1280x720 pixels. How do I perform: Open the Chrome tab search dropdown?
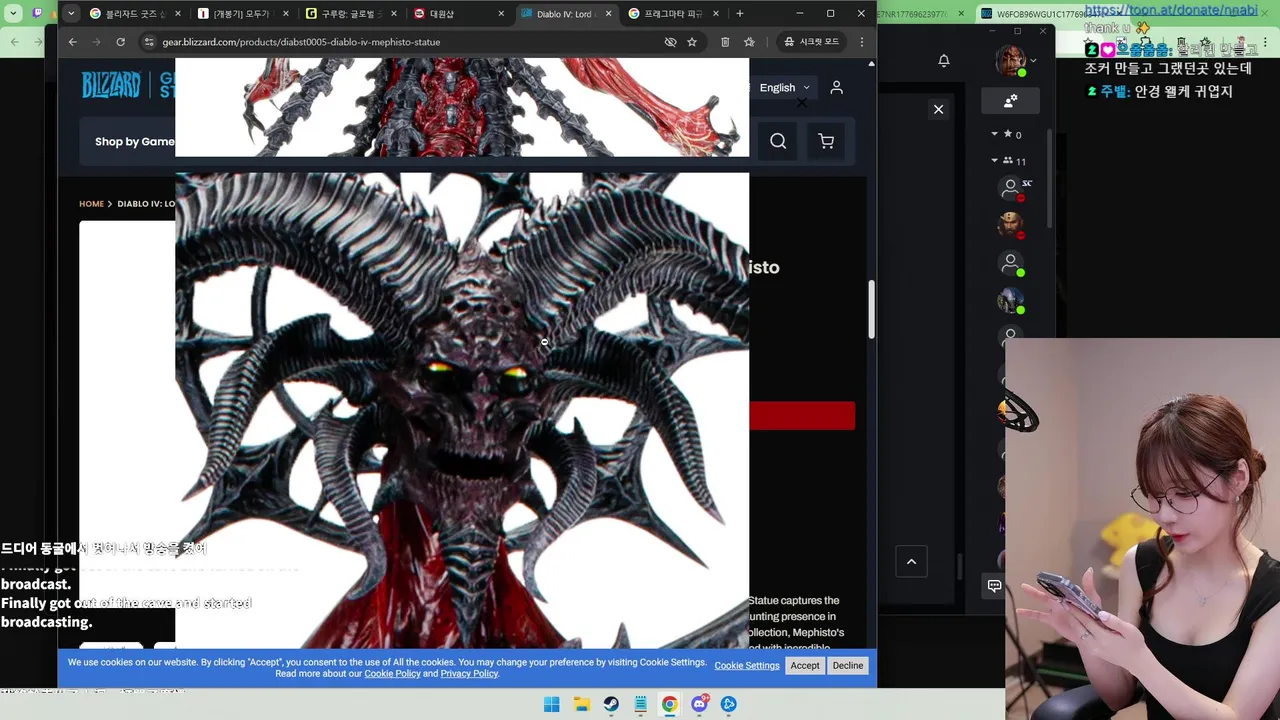(71, 14)
